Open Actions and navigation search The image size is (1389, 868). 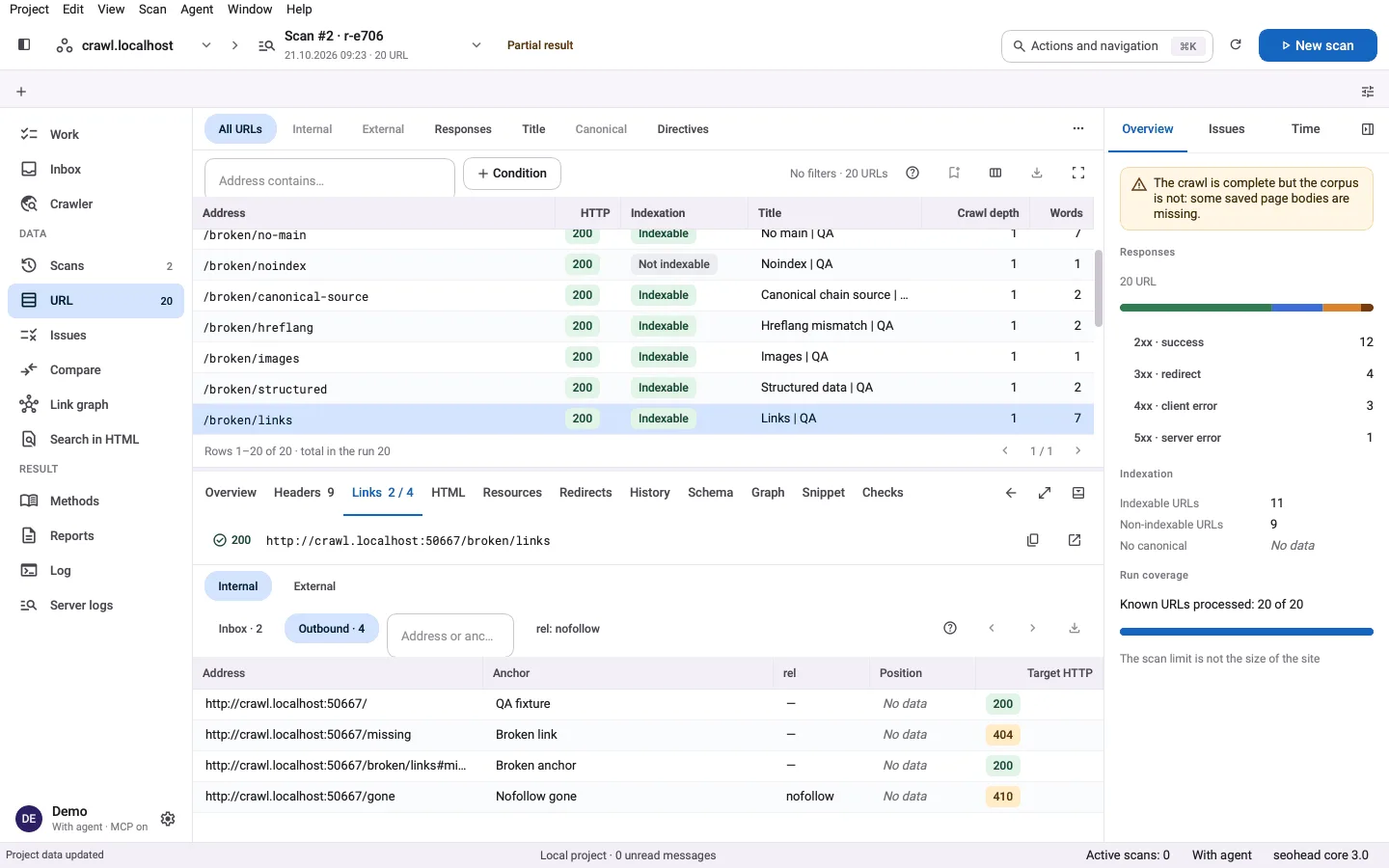click(x=1107, y=45)
